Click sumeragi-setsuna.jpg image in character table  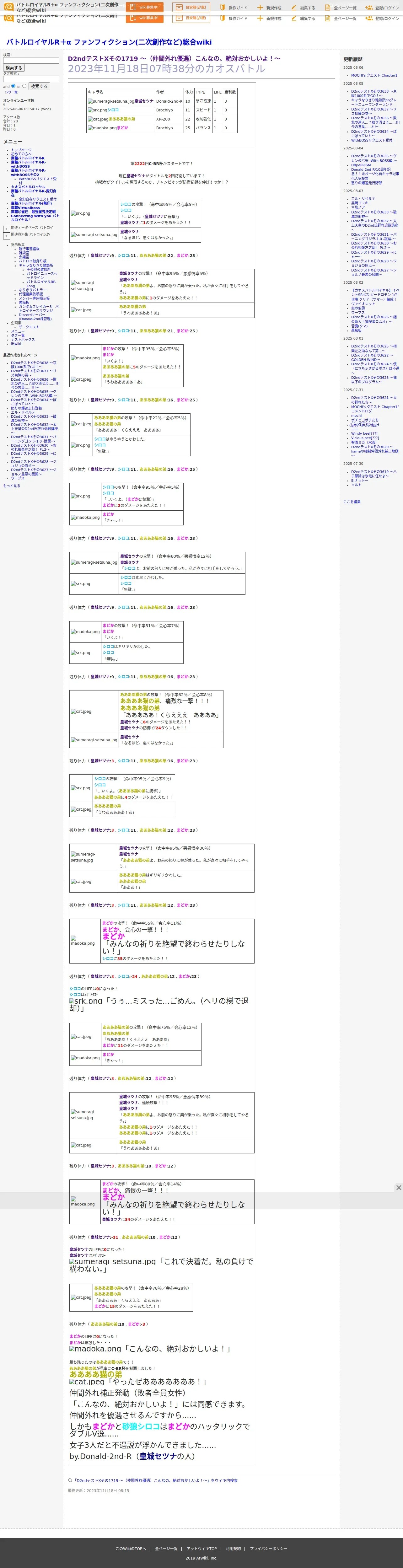pos(111,102)
